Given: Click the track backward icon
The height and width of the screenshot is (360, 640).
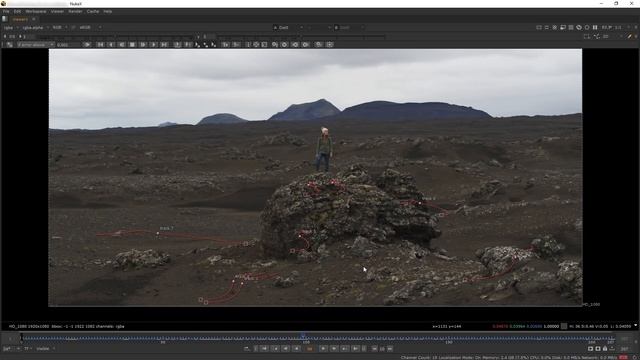Looking at the screenshot, I should (111, 44).
